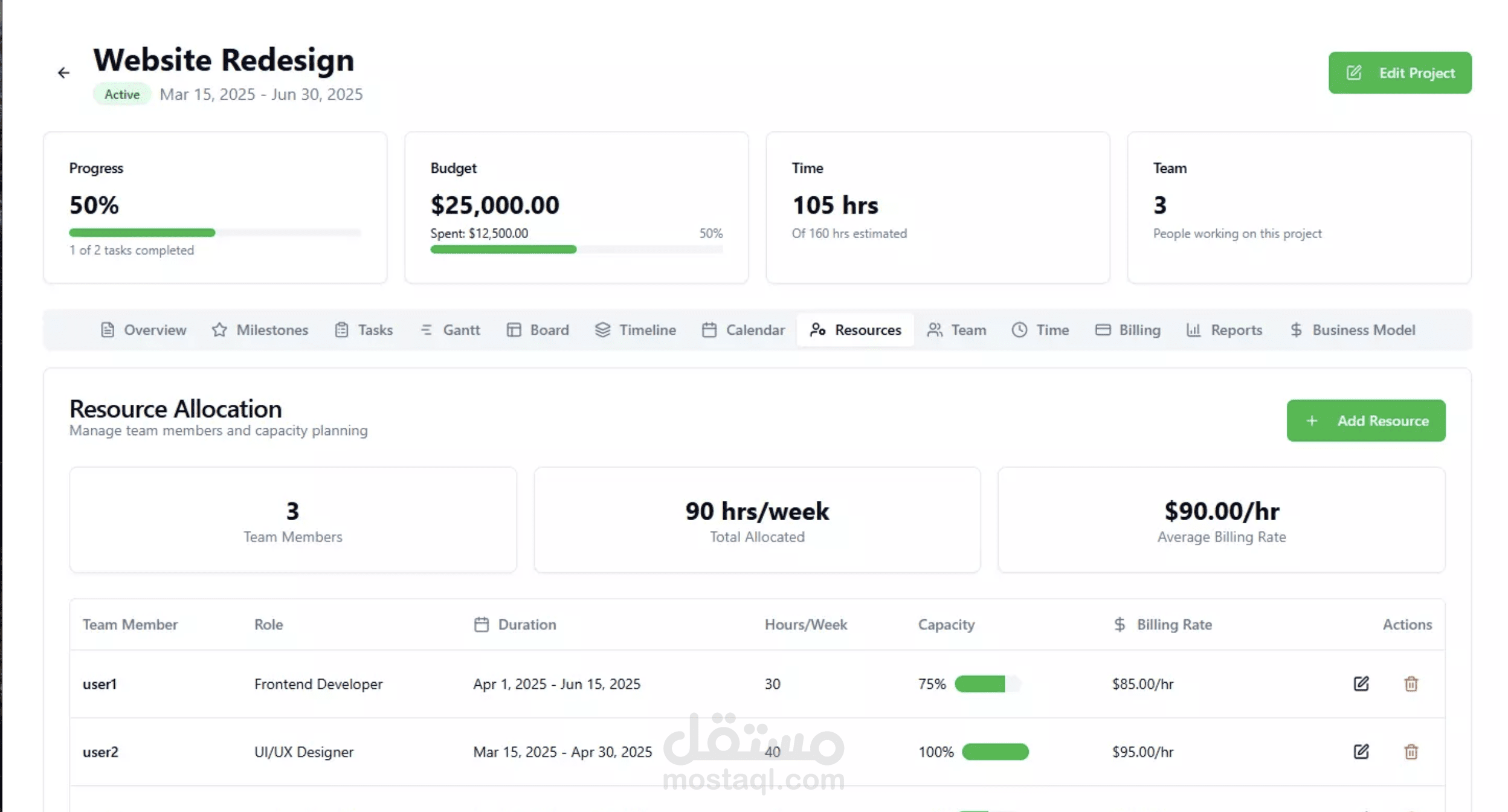Click the calendar icon in Duration header
1508x812 pixels.
coord(481,624)
